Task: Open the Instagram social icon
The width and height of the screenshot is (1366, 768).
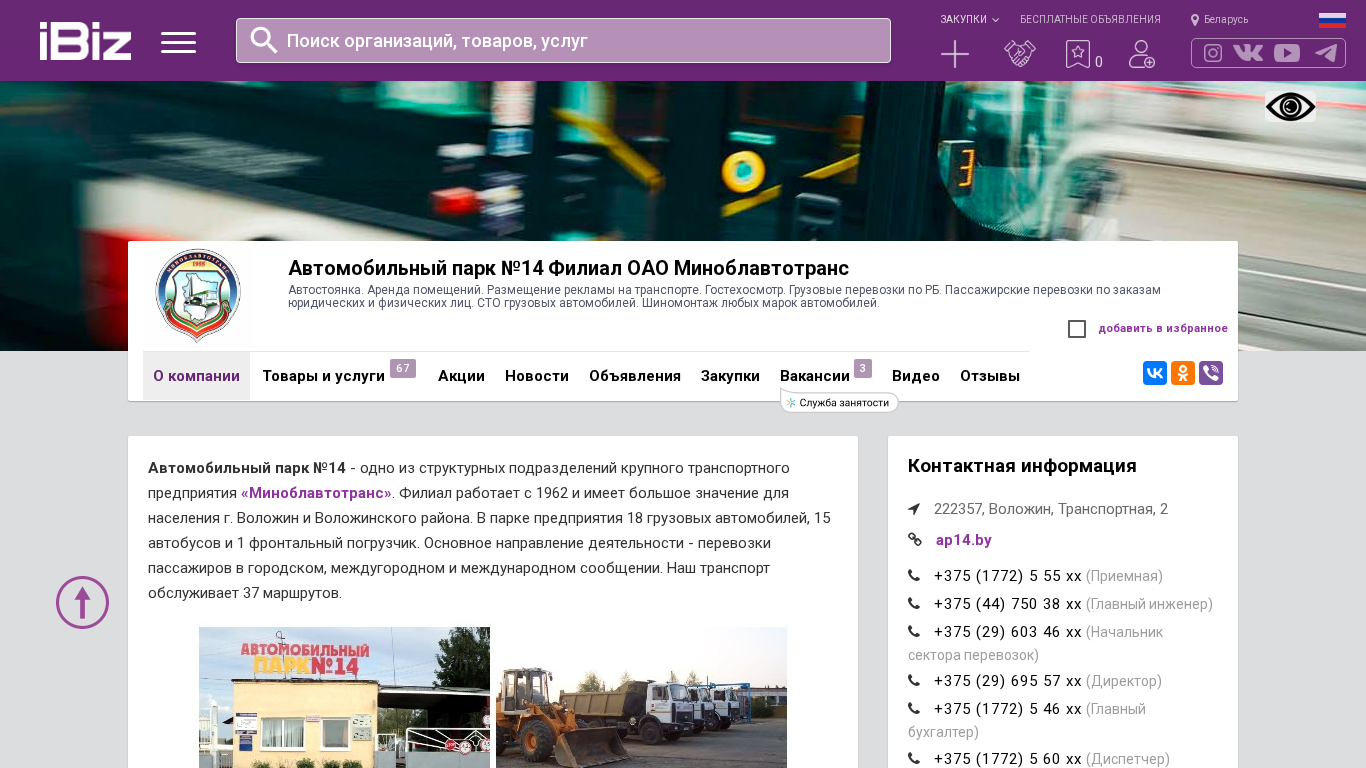Action: [1213, 53]
